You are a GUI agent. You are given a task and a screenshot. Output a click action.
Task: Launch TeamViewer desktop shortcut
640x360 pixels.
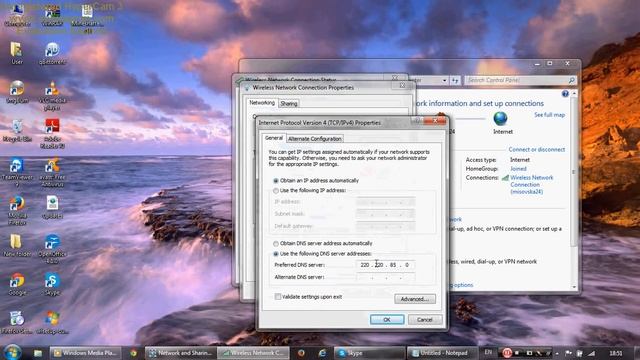pos(17,172)
